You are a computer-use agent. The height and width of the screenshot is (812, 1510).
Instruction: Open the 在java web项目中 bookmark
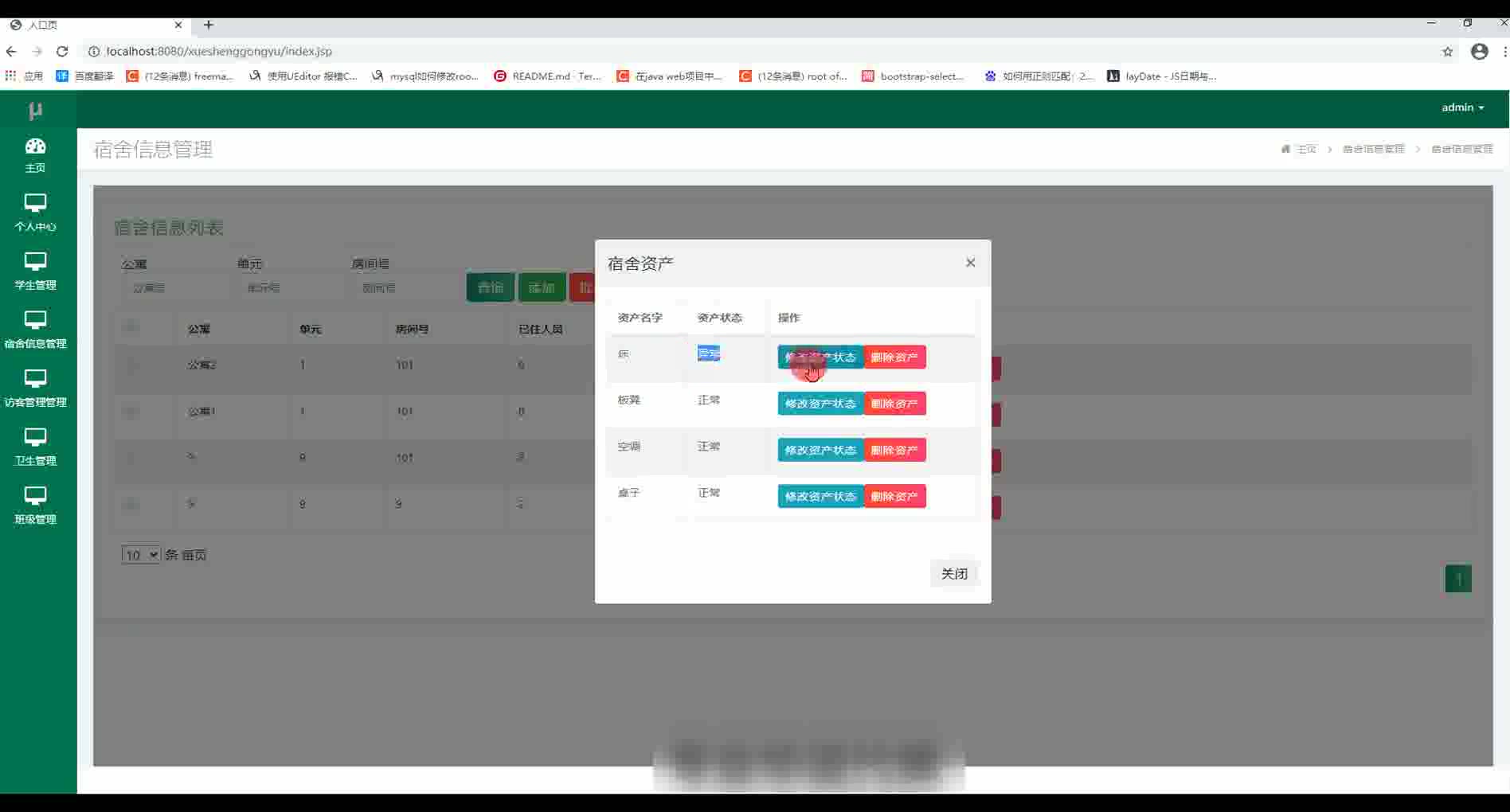click(x=670, y=76)
